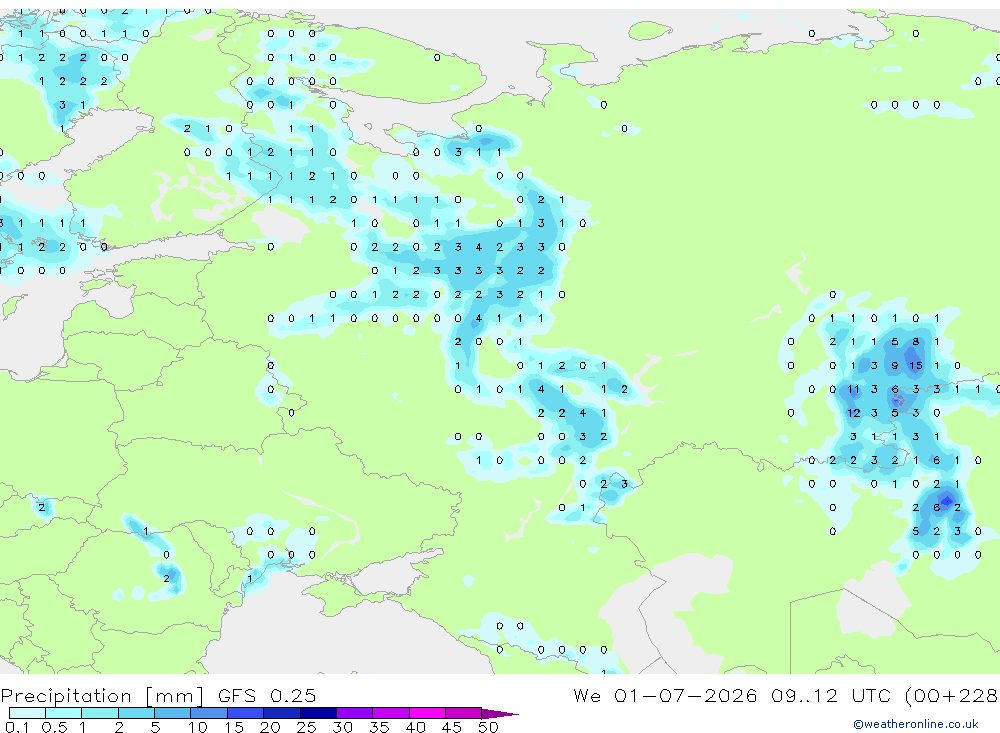
Task: Click the weatheronline.co.uk copyright link
Action: [x=916, y=724]
